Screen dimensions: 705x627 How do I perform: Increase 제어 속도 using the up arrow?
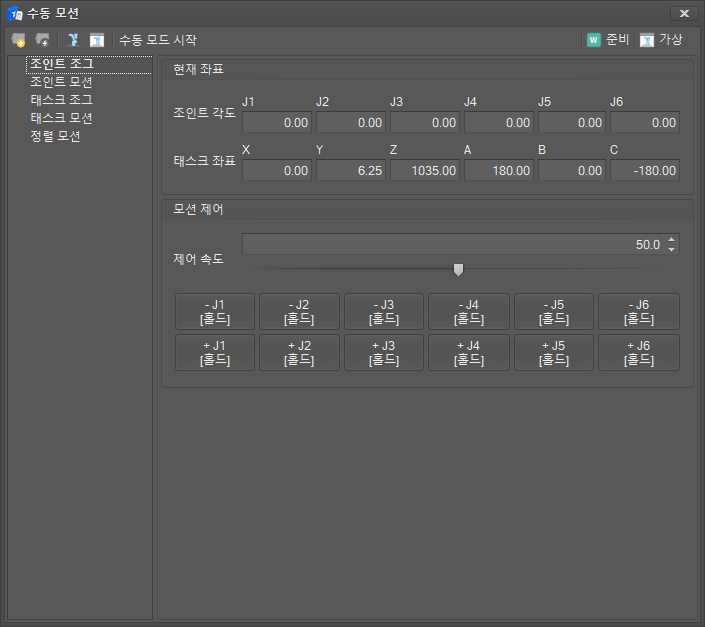point(672,240)
